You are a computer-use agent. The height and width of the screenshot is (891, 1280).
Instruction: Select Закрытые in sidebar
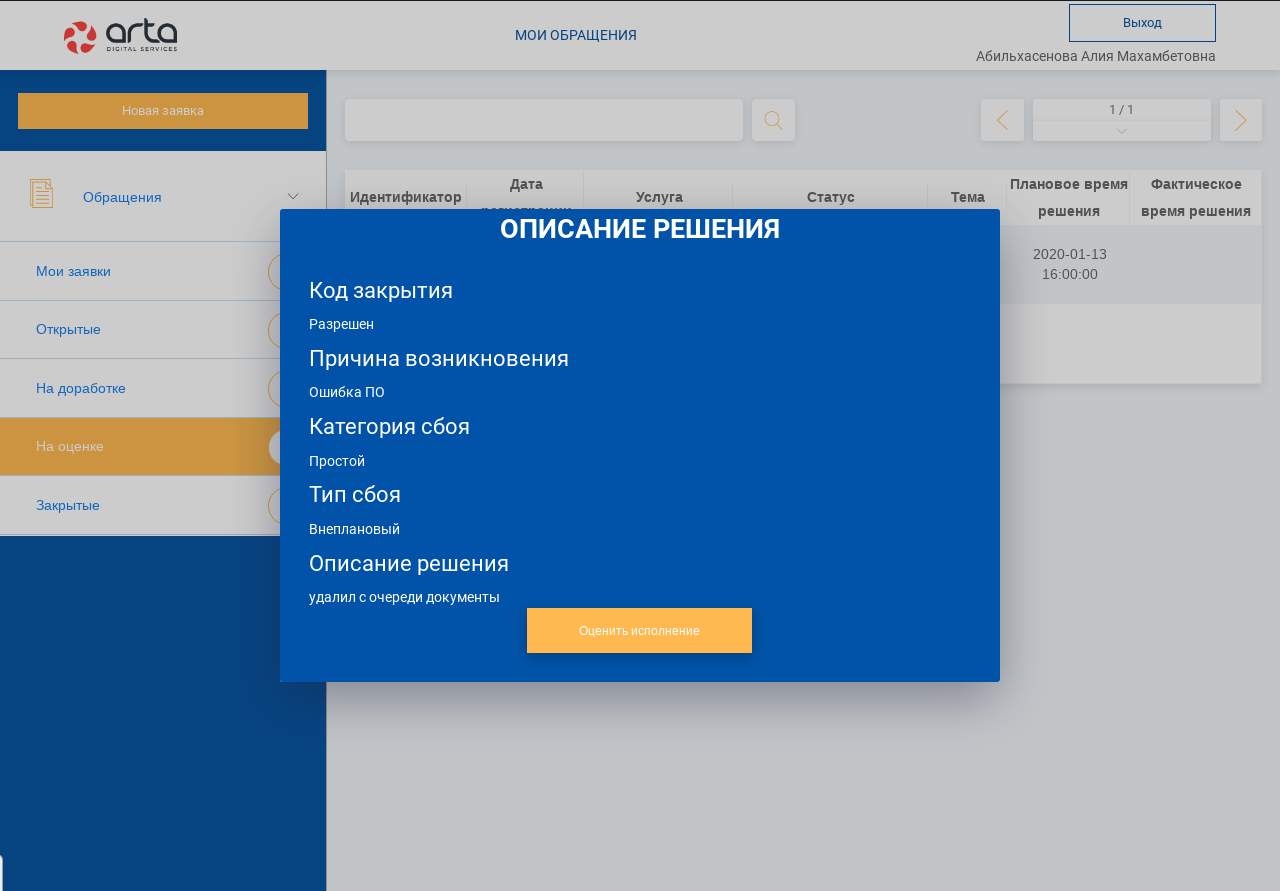click(x=163, y=505)
